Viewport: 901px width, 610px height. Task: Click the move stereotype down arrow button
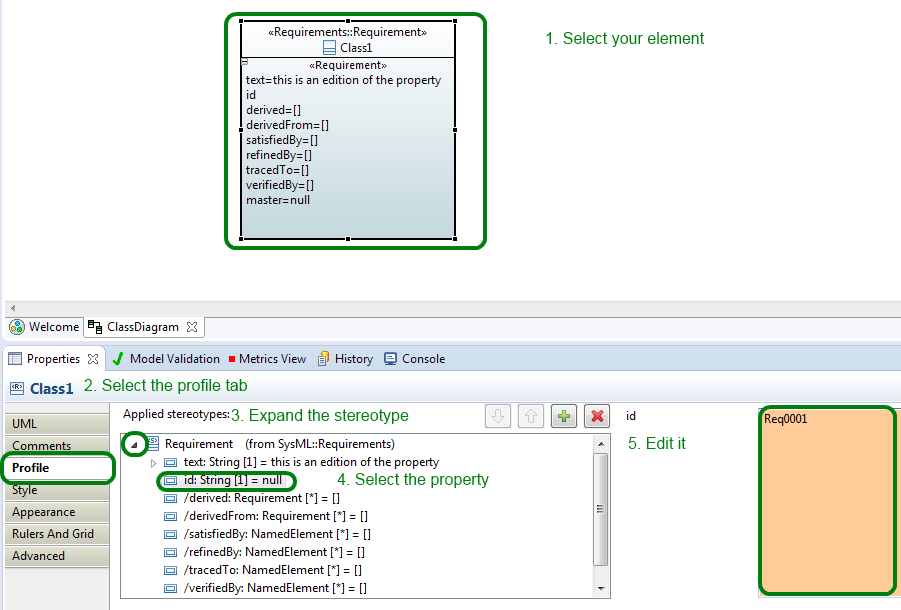coord(498,416)
